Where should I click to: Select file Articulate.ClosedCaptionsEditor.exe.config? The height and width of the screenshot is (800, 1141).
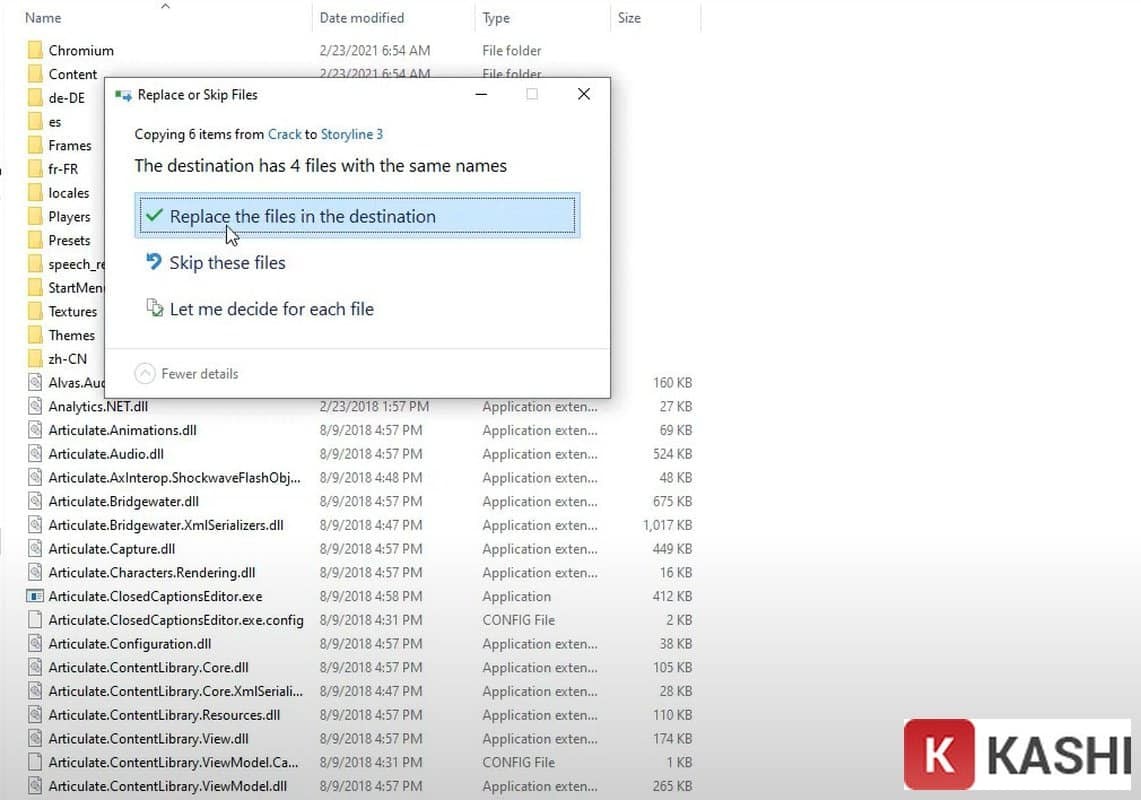pyautogui.click(x=175, y=620)
